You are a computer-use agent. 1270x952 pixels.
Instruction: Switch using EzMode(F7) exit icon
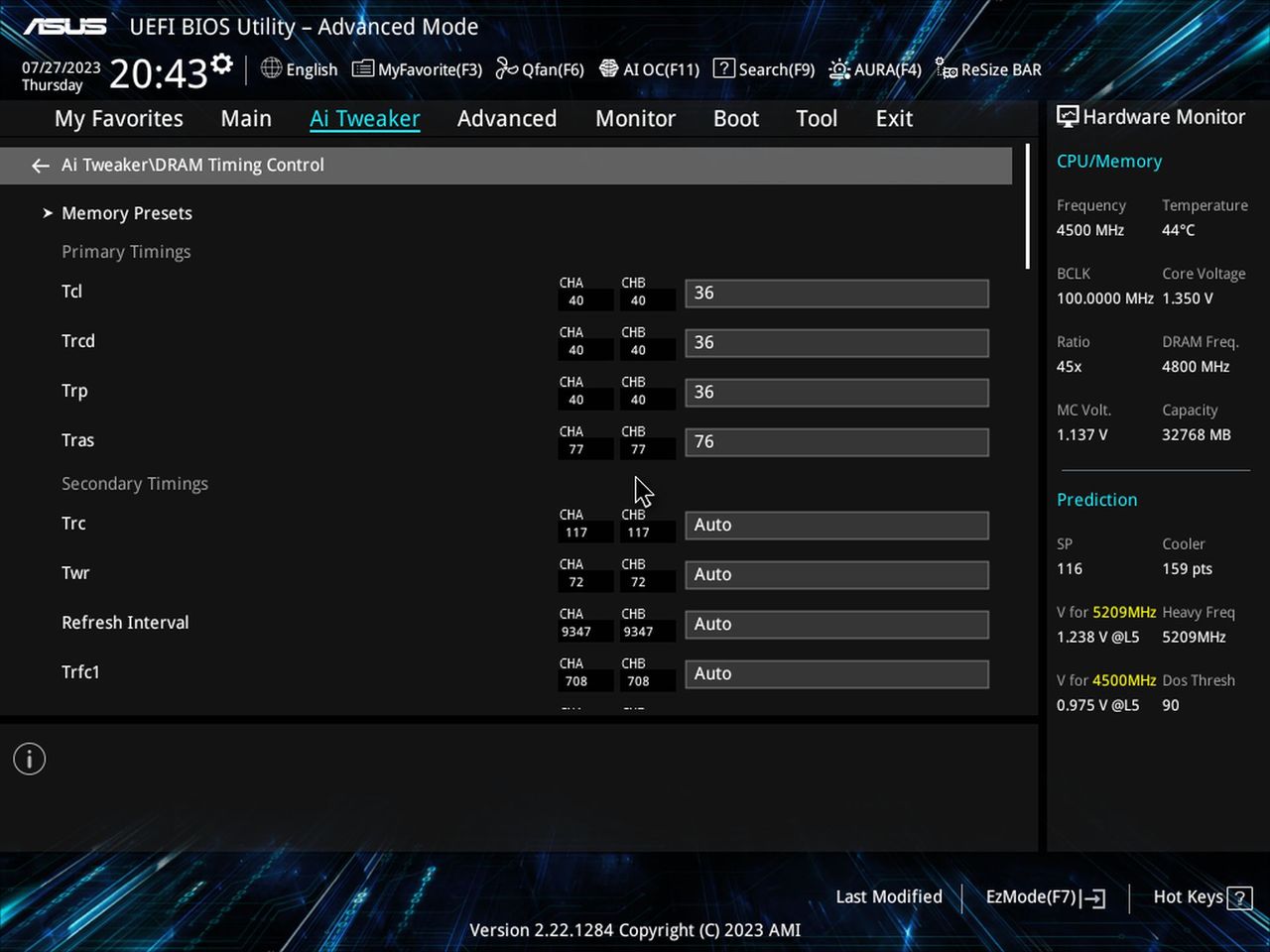pyautogui.click(x=1094, y=898)
